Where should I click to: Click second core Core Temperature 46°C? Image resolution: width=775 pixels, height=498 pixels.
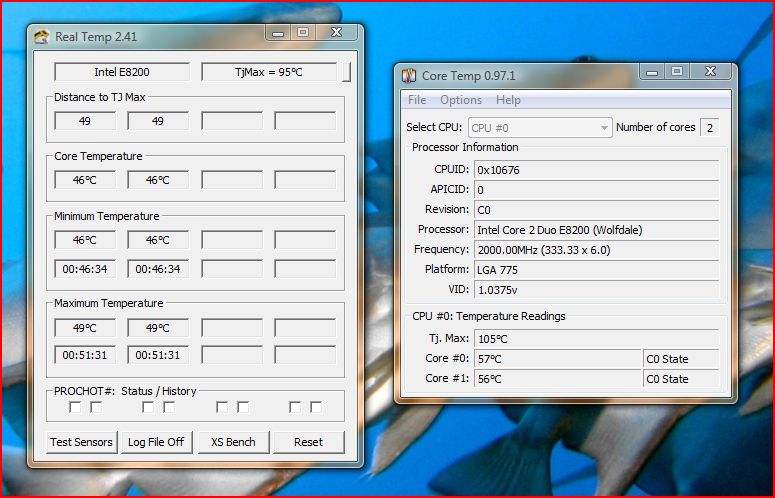tap(158, 180)
